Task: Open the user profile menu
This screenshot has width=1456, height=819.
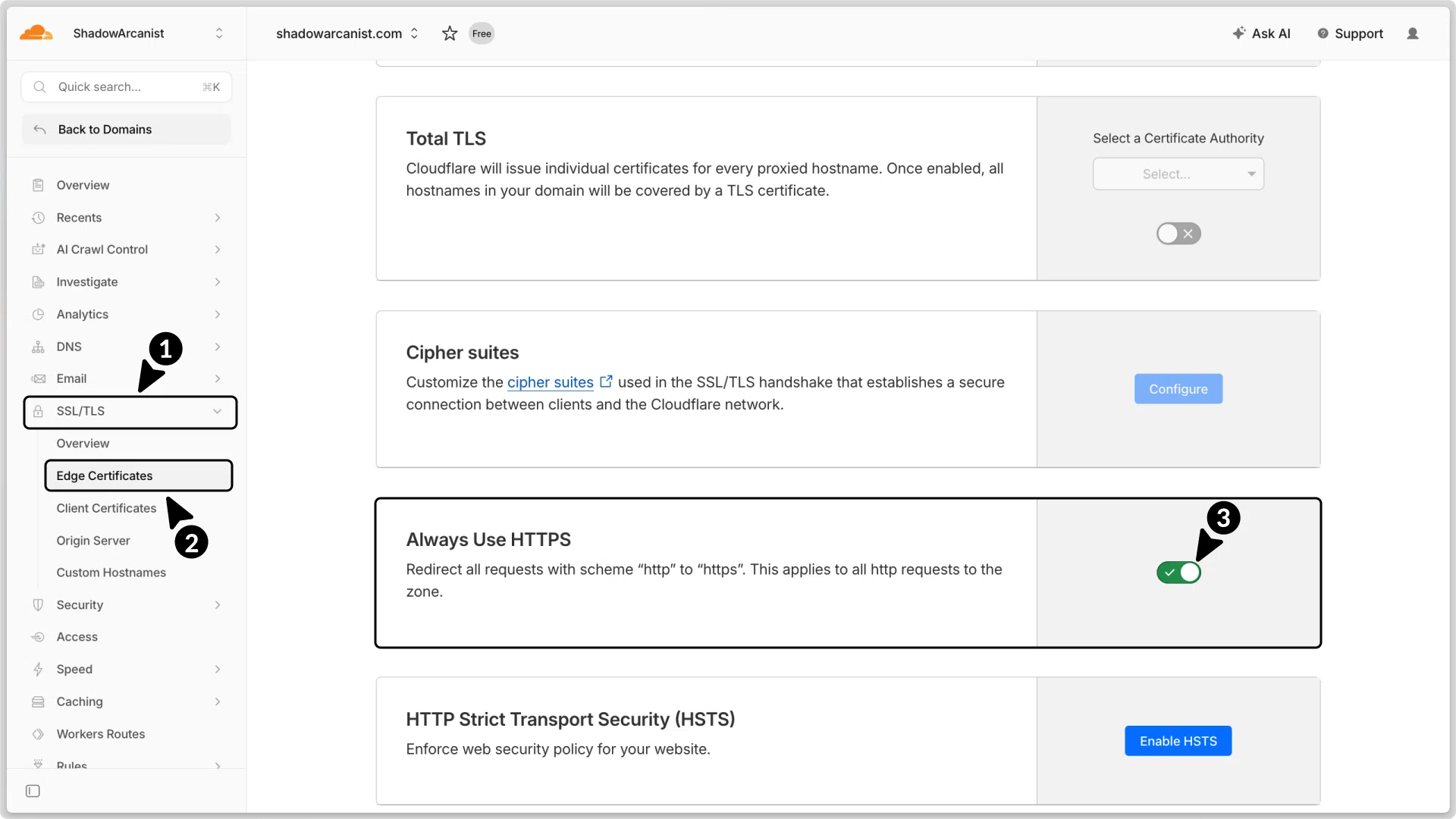Action: tap(1413, 33)
